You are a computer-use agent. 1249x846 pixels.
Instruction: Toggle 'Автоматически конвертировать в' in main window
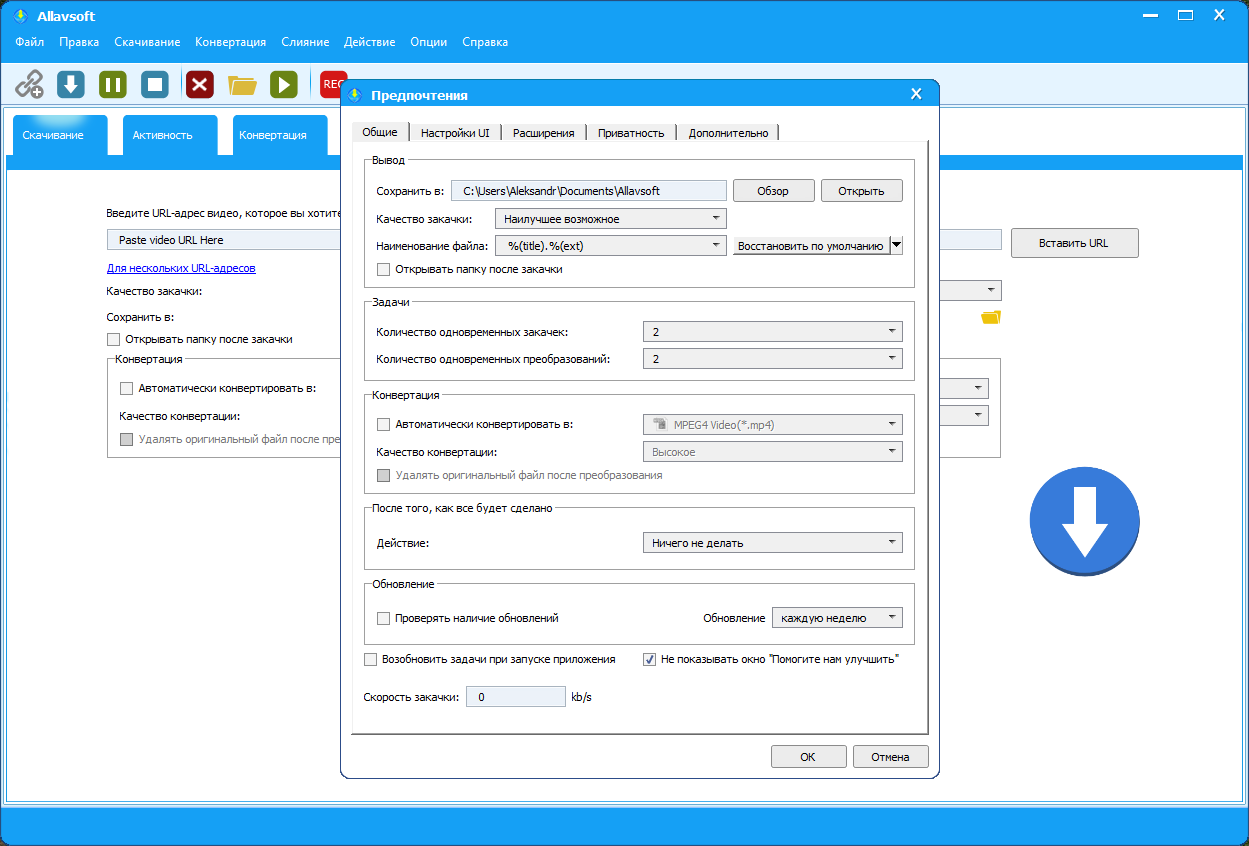click(126, 388)
